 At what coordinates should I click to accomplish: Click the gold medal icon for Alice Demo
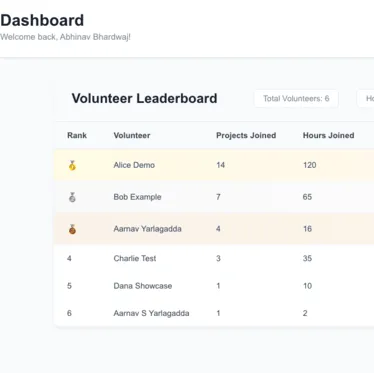72,165
